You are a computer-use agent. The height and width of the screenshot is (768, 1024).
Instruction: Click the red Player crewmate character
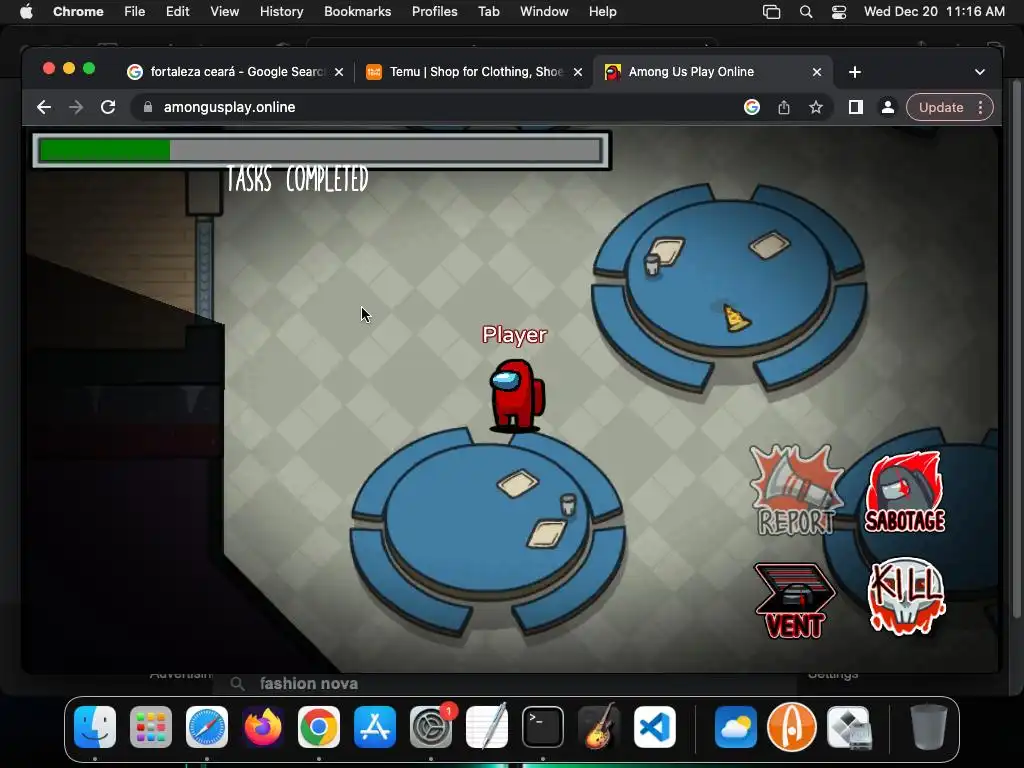point(517,395)
